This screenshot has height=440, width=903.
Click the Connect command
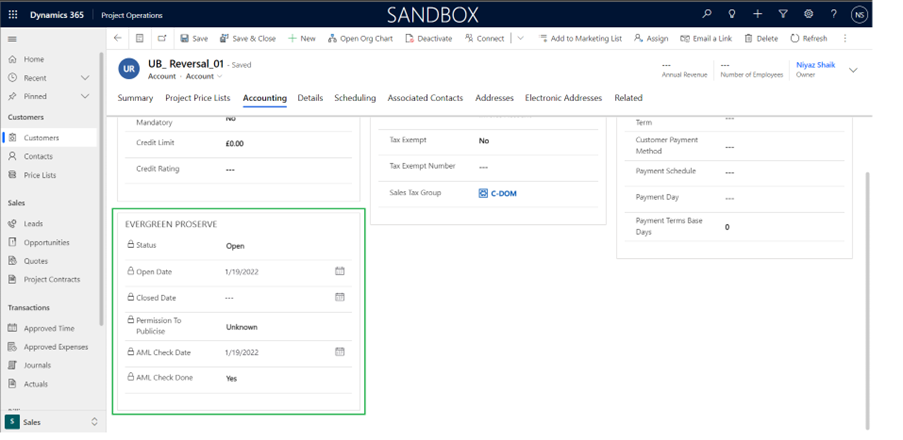(485, 39)
